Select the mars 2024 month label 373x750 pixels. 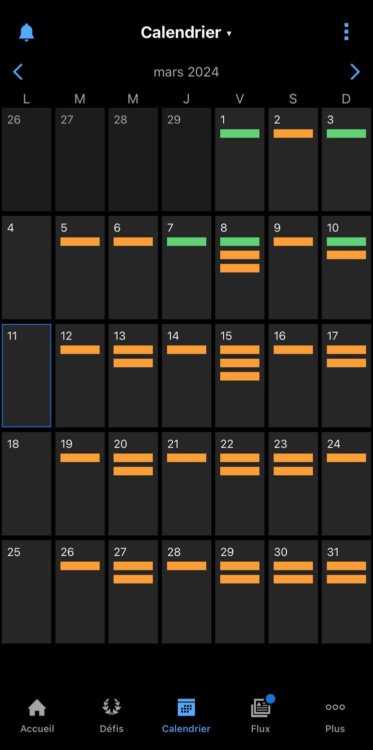tap(186, 72)
